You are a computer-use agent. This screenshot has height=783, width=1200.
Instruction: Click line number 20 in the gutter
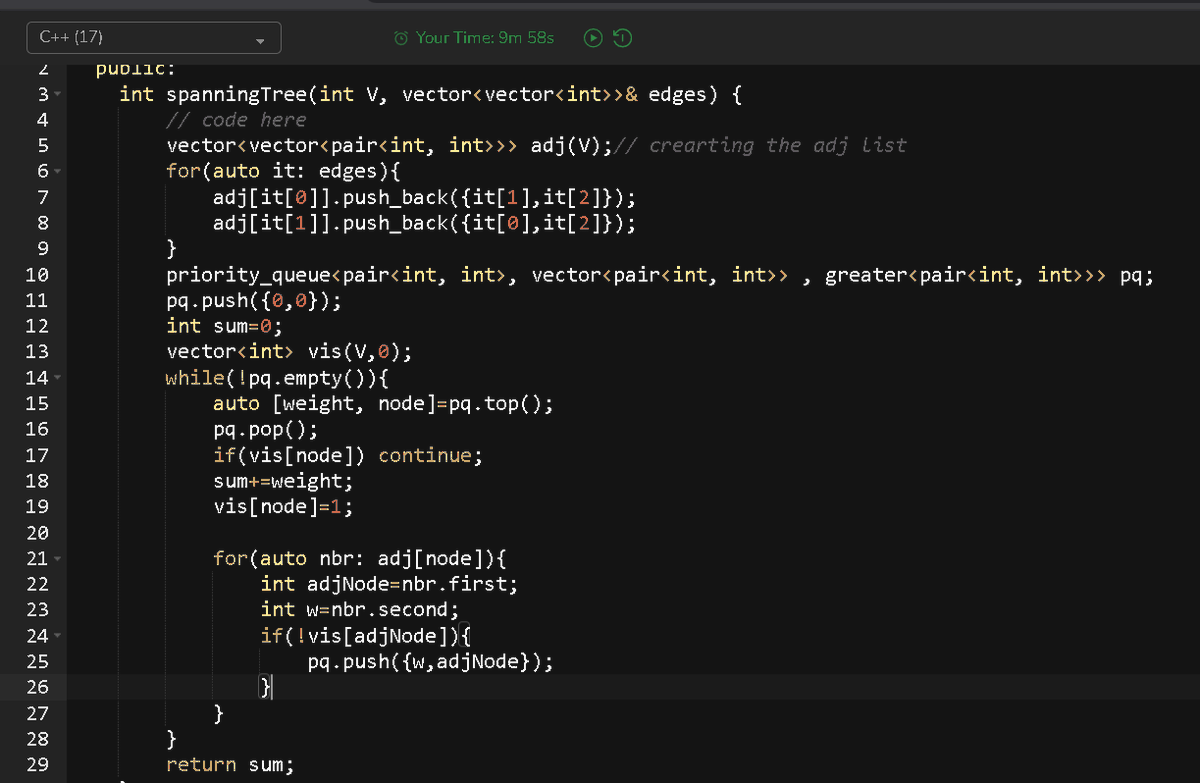point(36,533)
